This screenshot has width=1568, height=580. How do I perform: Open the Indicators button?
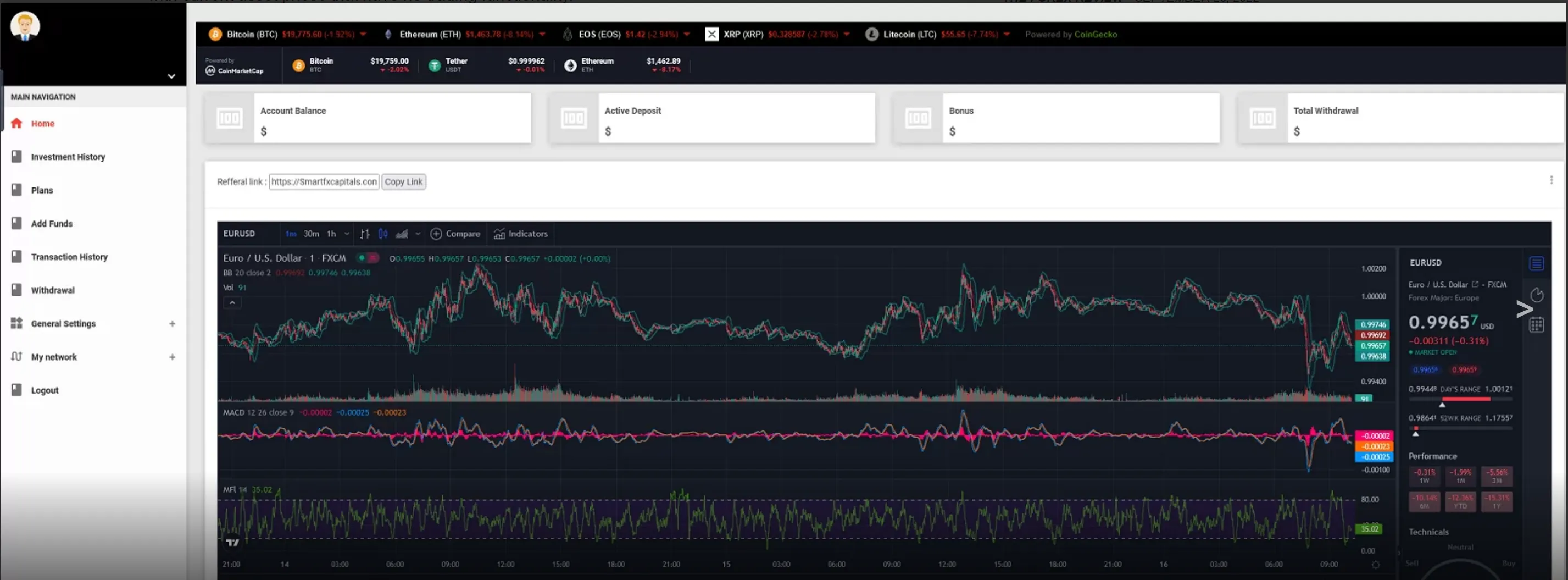(x=520, y=234)
